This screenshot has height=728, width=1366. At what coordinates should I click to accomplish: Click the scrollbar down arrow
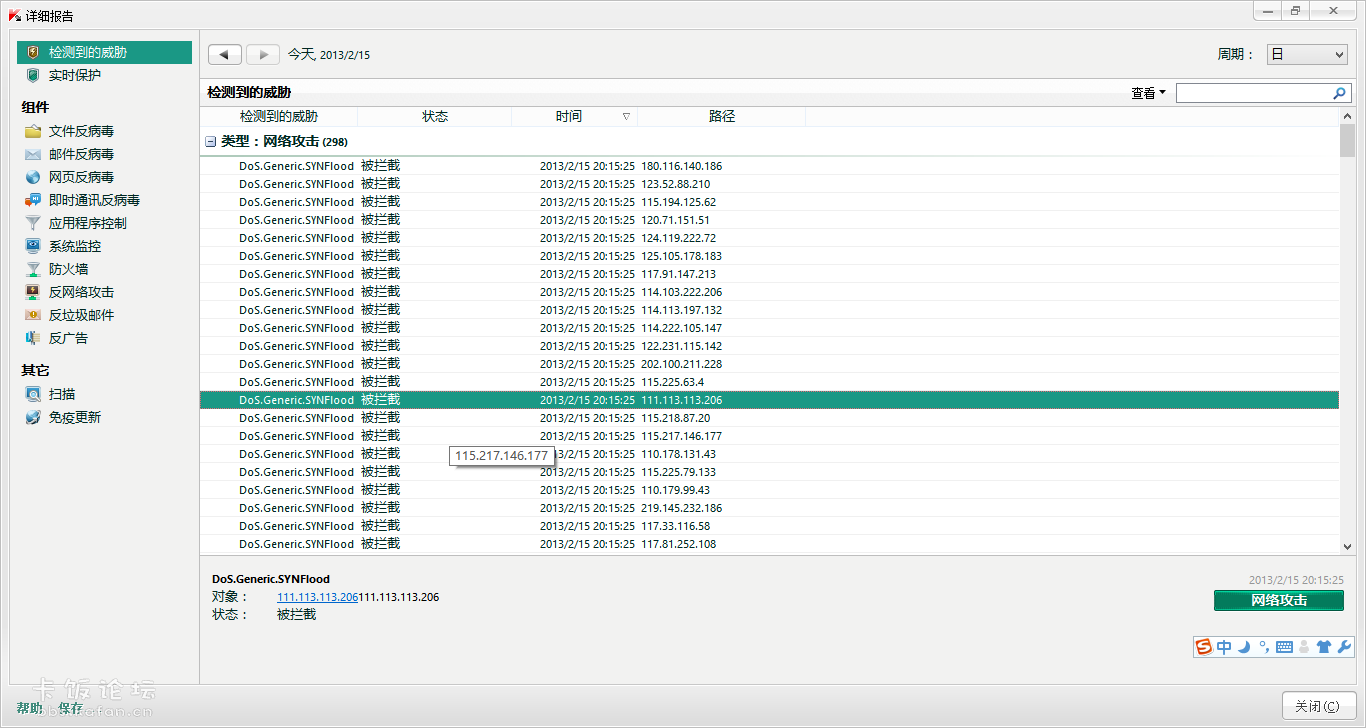pos(1347,546)
